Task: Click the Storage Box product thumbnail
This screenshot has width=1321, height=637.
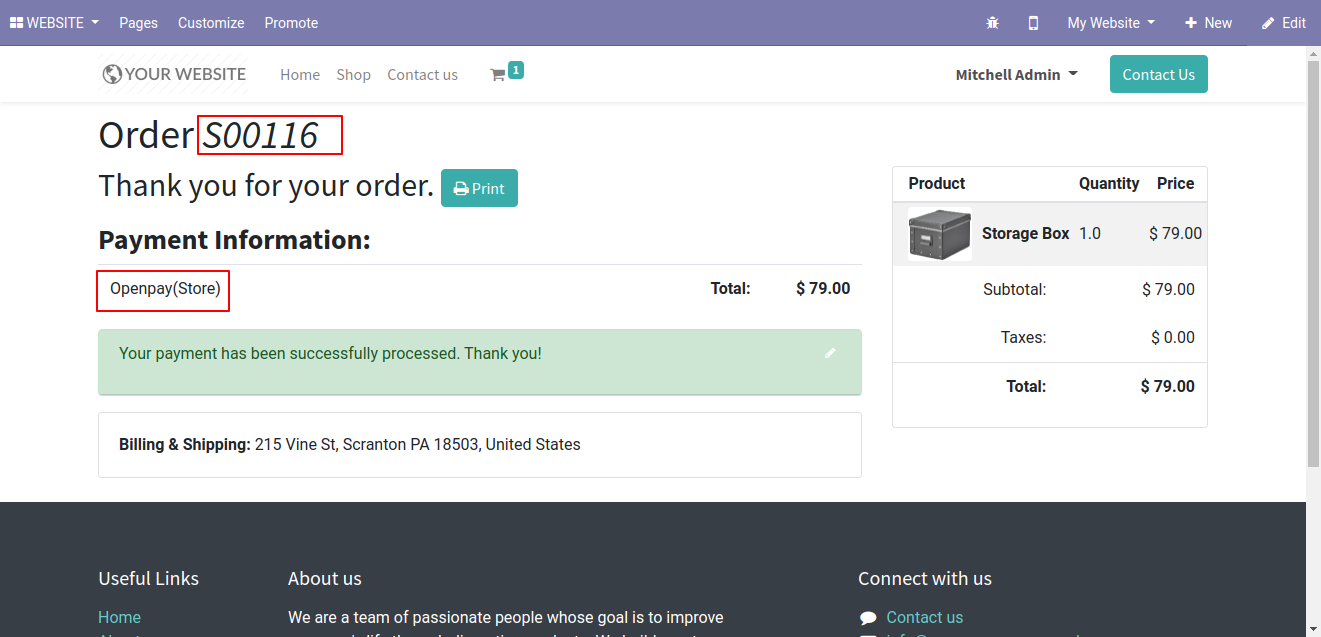Action: point(939,234)
